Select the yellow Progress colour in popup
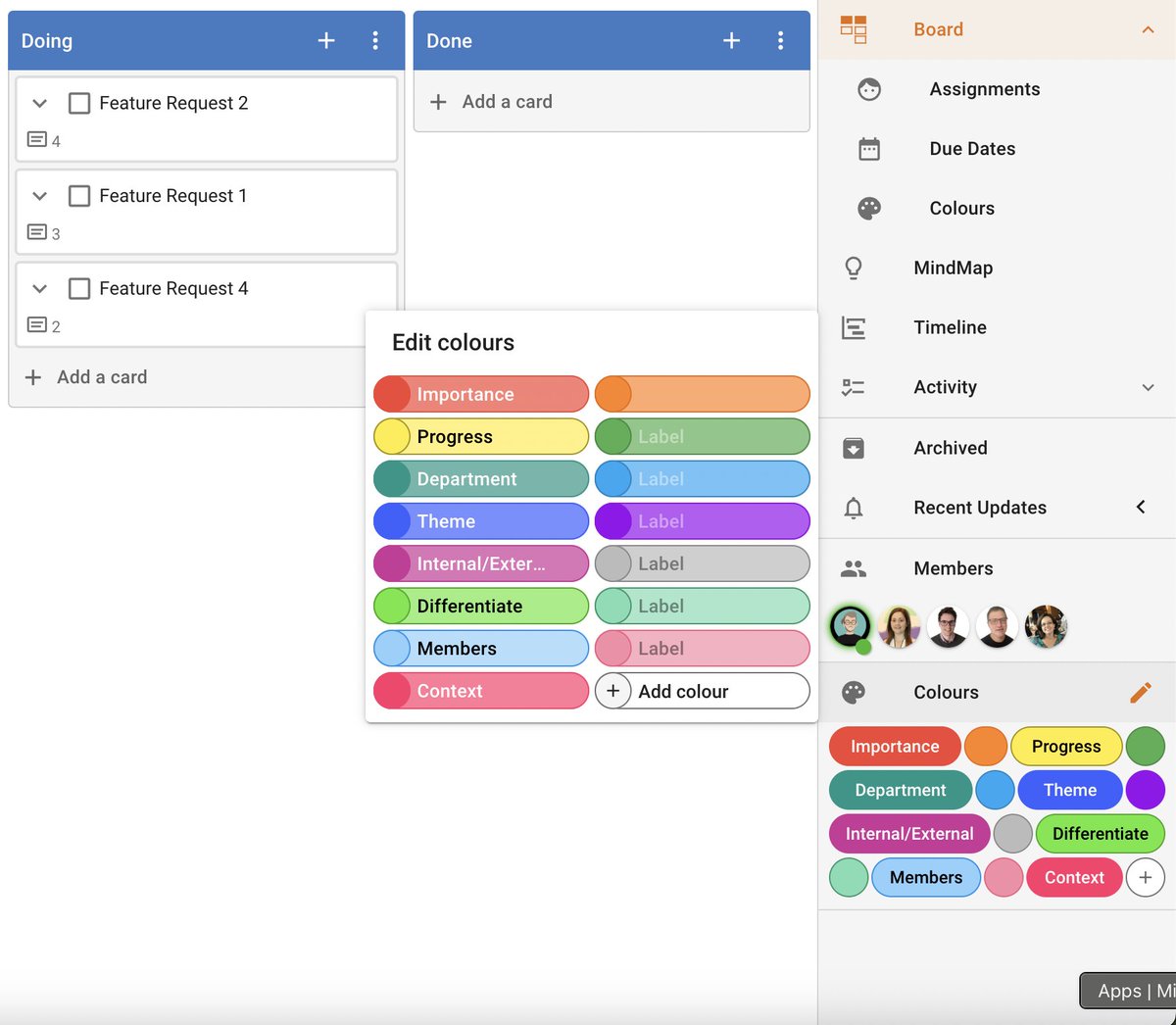Image resolution: width=1176 pixels, height=1025 pixels. [481, 436]
